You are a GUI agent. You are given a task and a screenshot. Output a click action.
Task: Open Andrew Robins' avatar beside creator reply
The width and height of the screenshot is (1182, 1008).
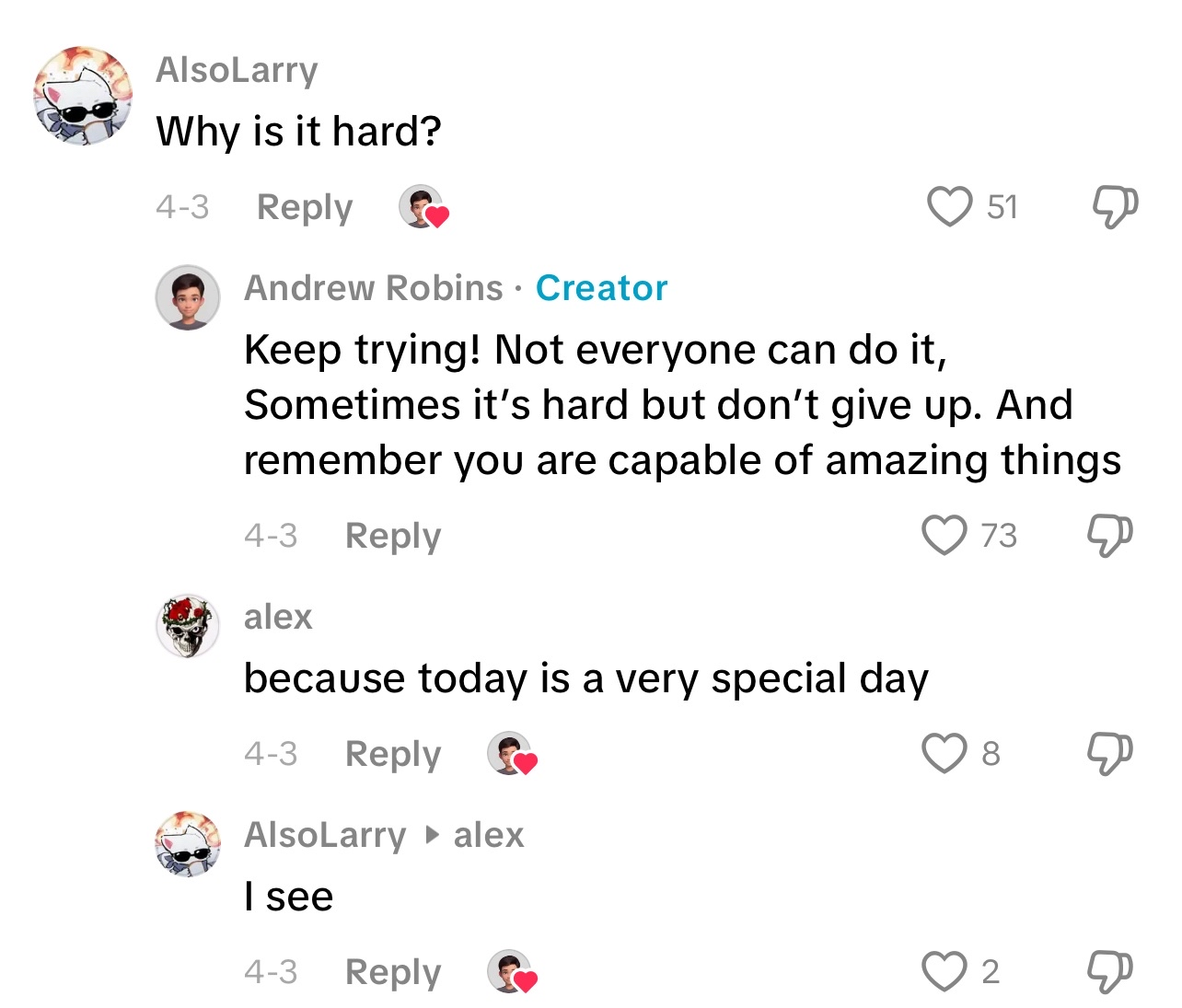click(188, 297)
